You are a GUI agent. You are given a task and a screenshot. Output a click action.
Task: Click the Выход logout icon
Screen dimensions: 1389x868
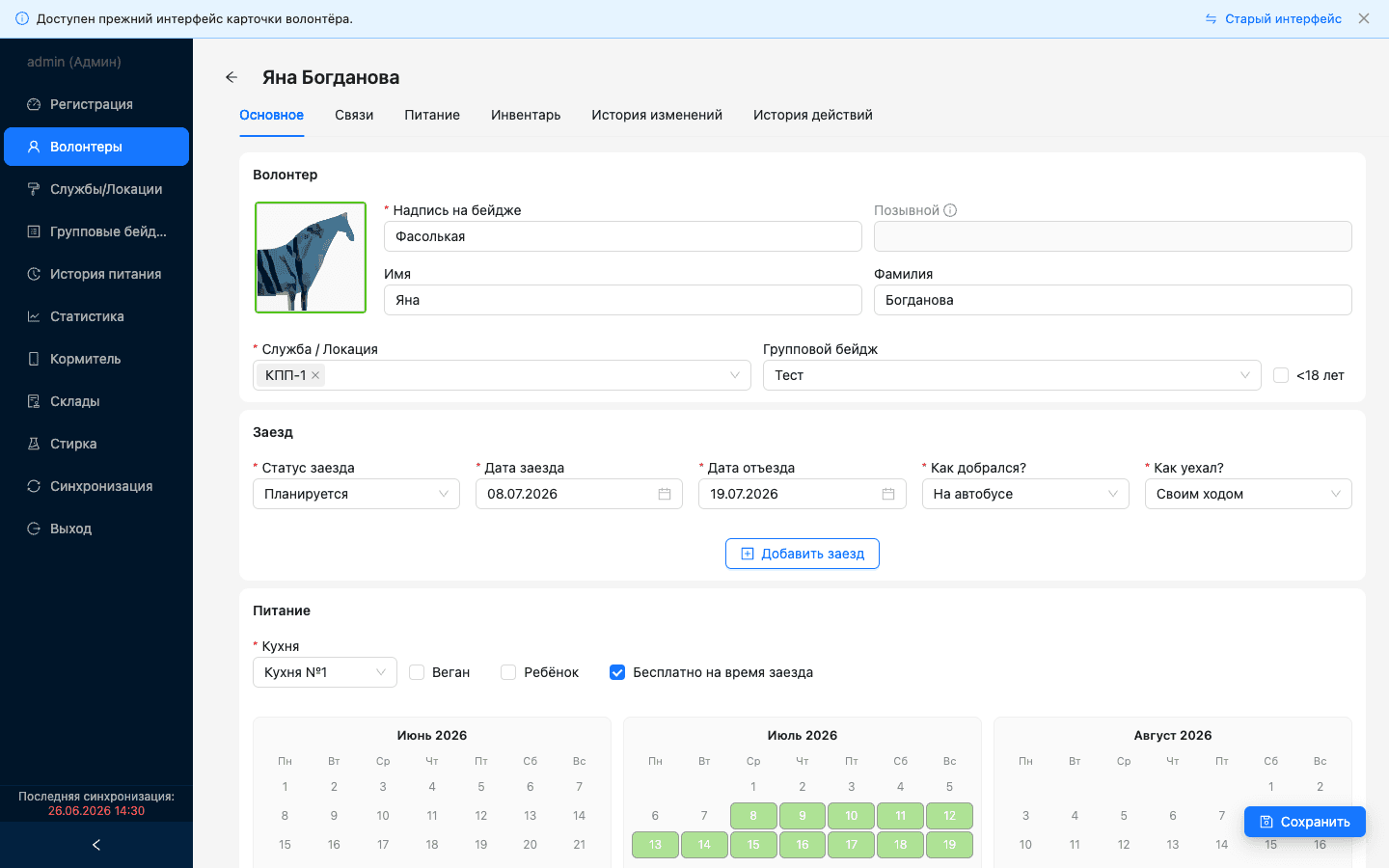coord(34,529)
